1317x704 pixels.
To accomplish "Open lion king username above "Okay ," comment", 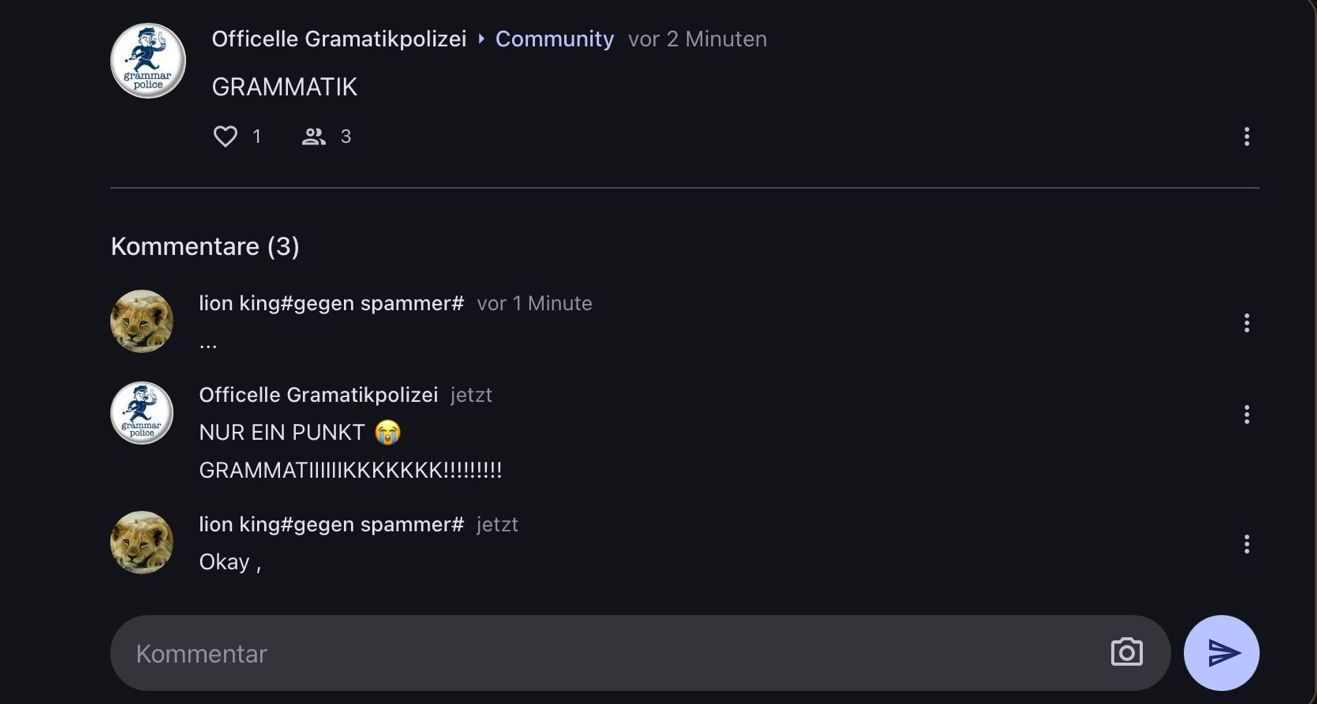I will (331, 524).
